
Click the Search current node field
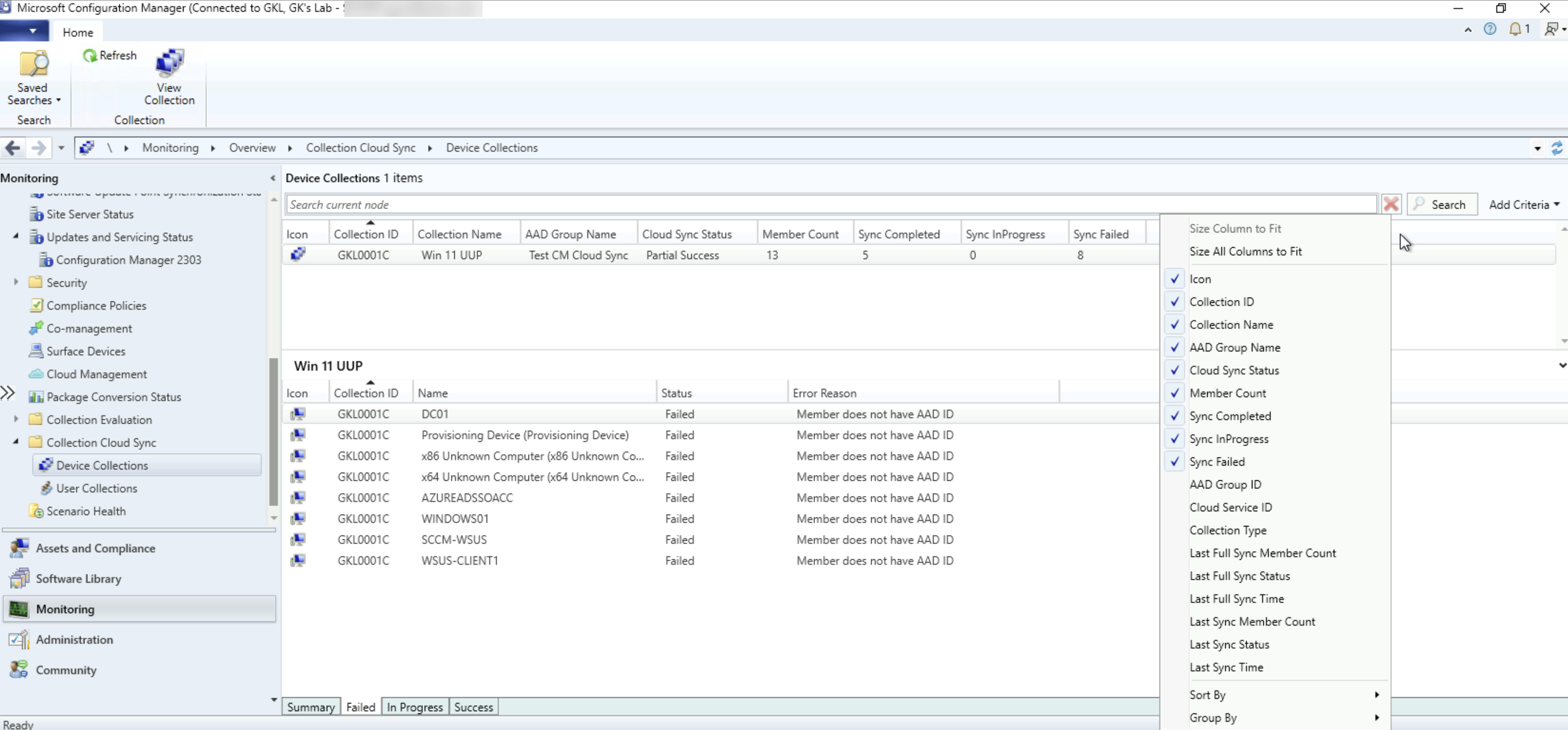point(831,204)
